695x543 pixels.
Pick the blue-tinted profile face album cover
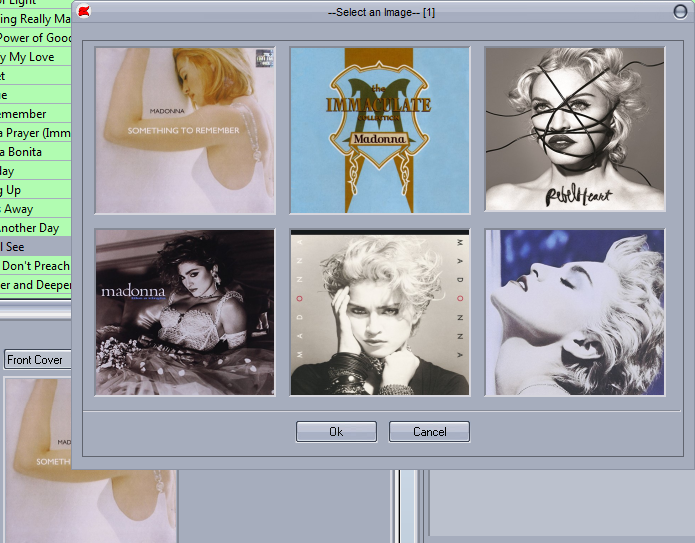pyautogui.click(x=575, y=313)
